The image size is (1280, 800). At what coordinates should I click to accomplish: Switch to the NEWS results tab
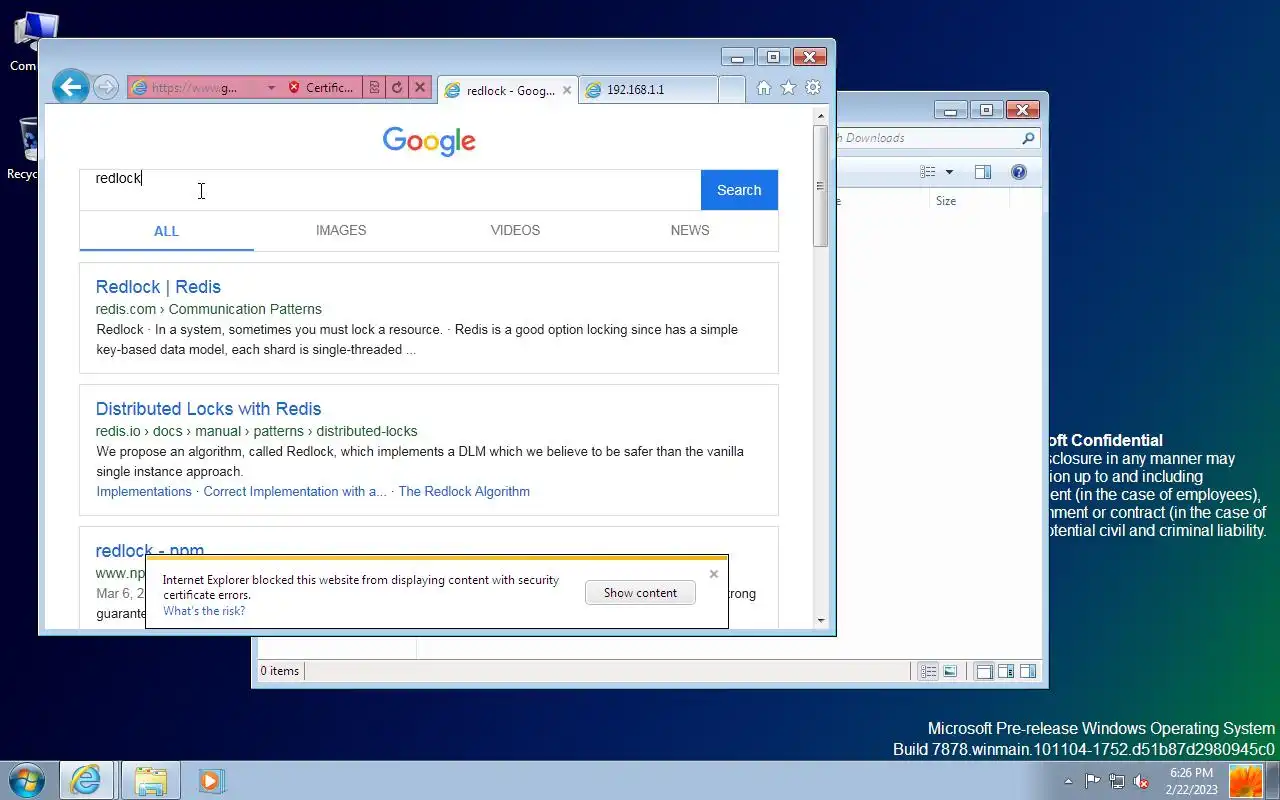click(690, 230)
